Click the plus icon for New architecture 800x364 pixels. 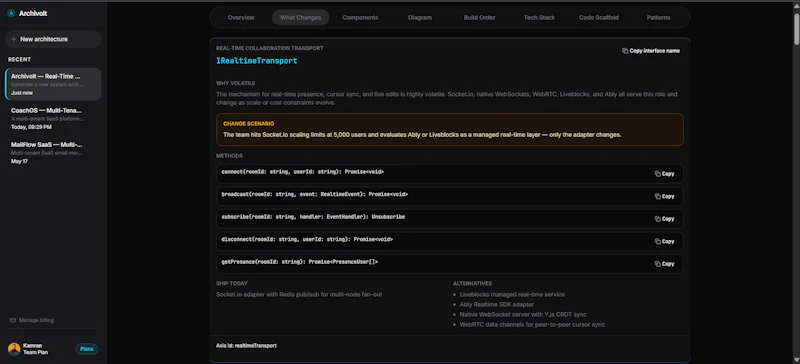point(13,39)
